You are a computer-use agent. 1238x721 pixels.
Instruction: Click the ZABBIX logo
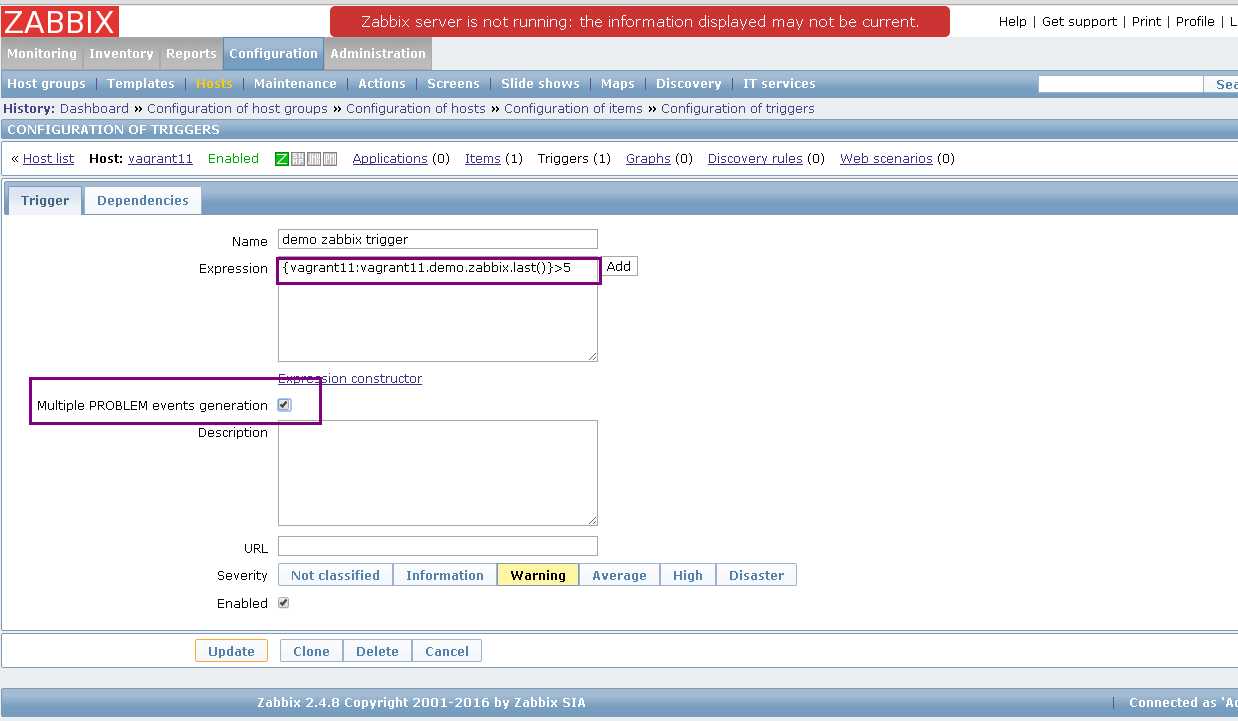pyautogui.click(x=61, y=21)
